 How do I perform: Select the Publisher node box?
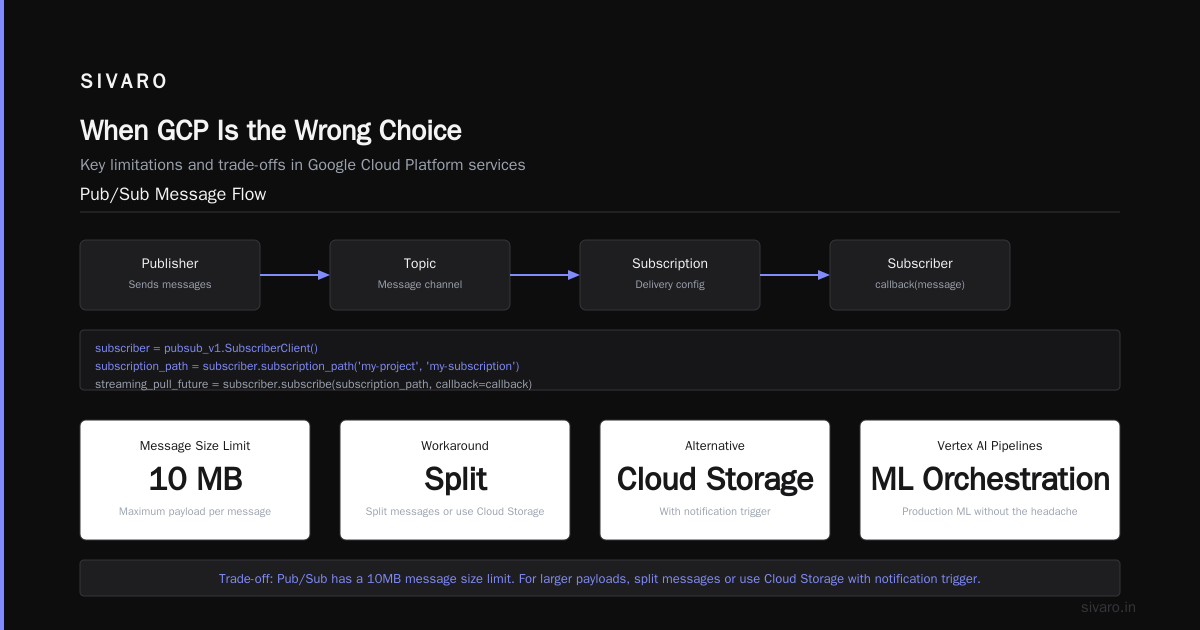170,274
